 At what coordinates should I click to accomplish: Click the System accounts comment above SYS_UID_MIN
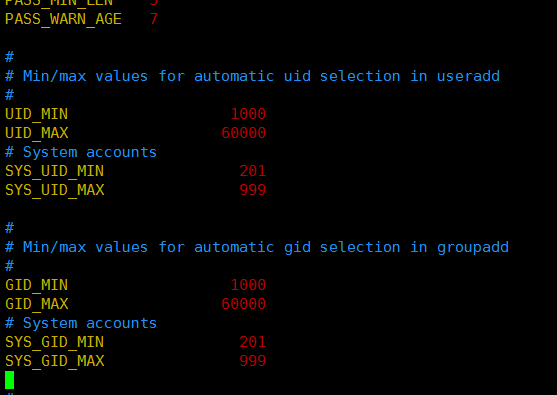(81, 152)
